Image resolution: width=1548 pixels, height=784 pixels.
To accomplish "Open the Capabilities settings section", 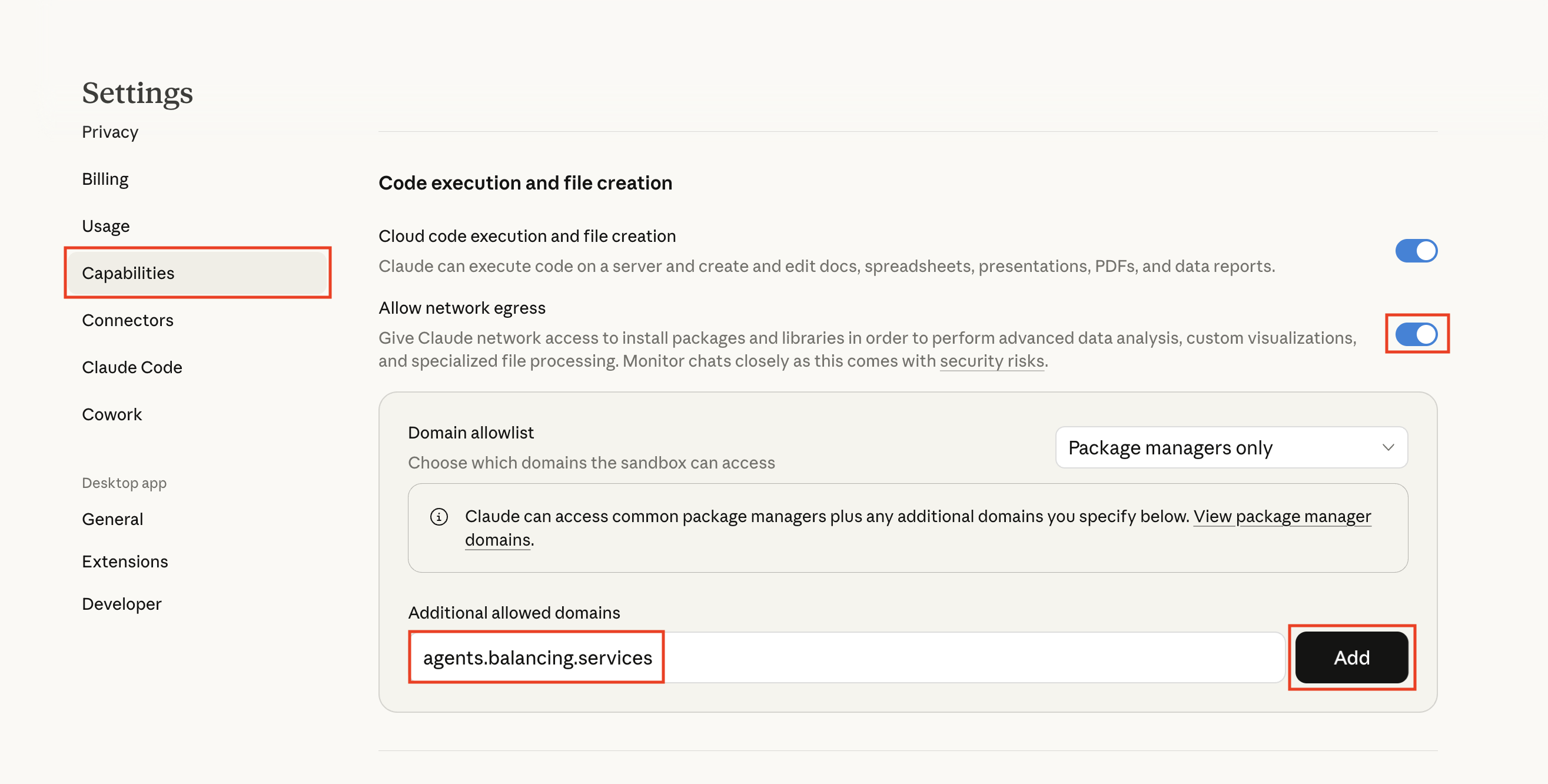I will (128, 273).
